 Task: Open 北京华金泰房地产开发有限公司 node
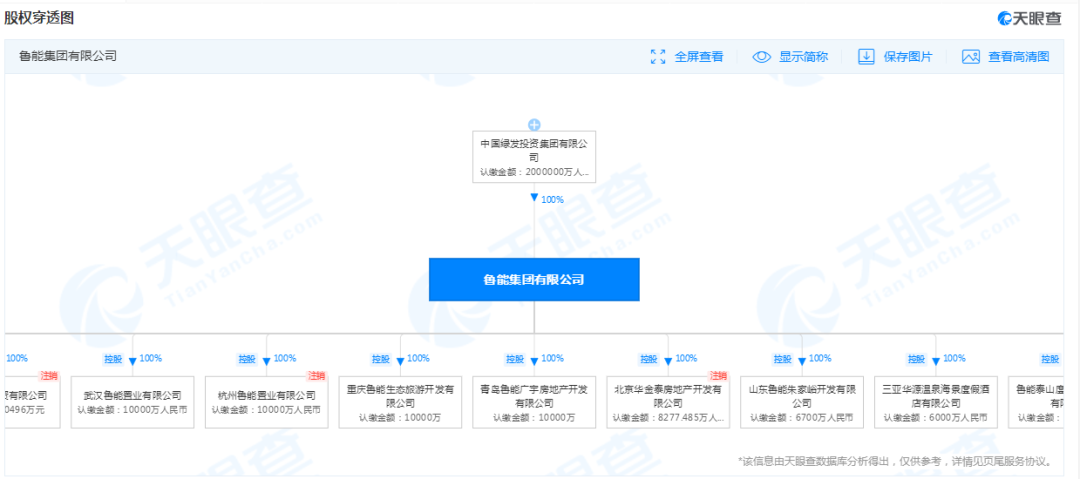[667, 402]
